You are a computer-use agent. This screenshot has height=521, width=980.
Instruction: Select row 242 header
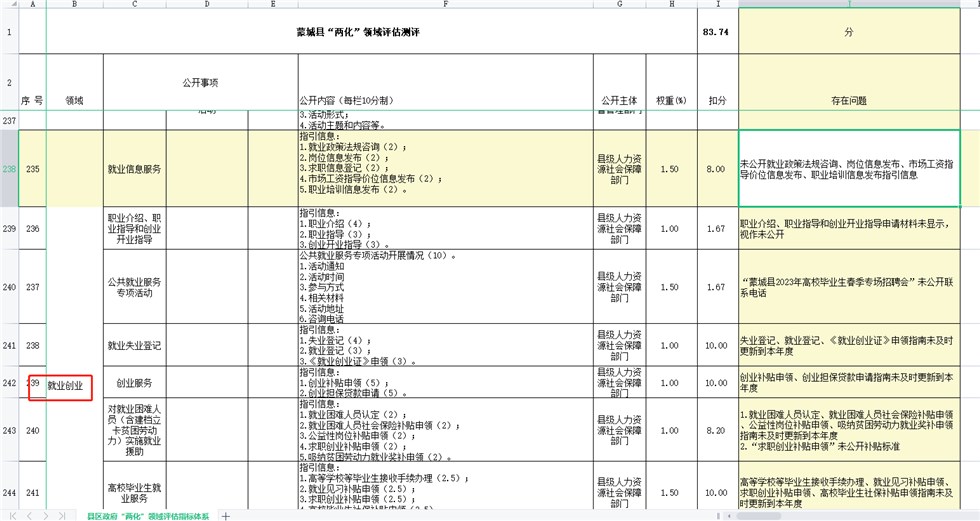pyautogui.click(x=9, y=383)
